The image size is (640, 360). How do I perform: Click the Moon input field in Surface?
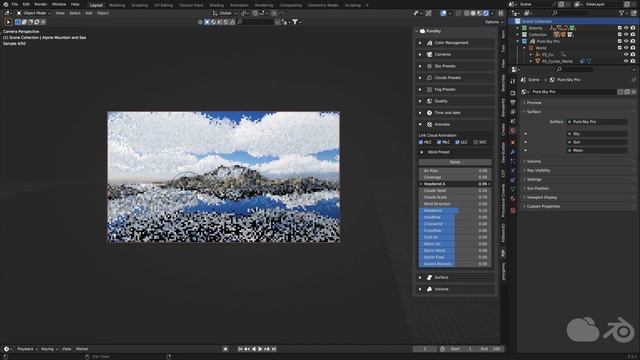[597, 150]
